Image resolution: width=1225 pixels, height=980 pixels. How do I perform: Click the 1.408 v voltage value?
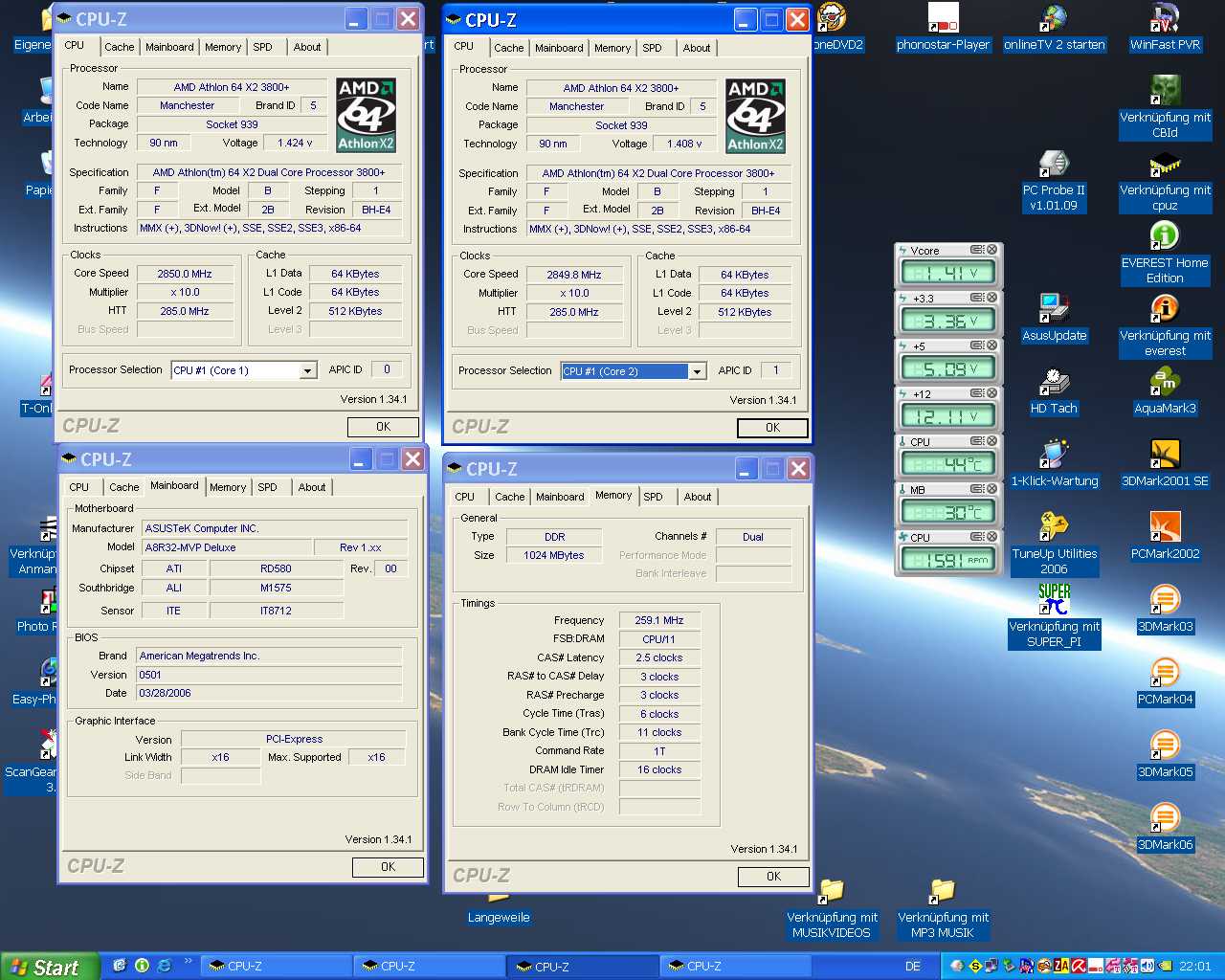pyautogui.click(x=684, y=144)
